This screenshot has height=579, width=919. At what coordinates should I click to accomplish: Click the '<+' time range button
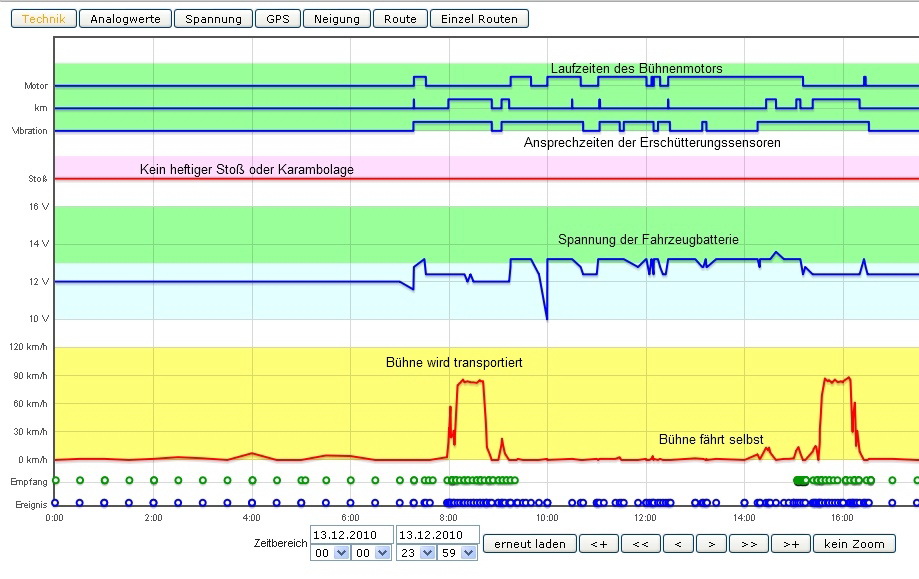click(x=598, y=544)
